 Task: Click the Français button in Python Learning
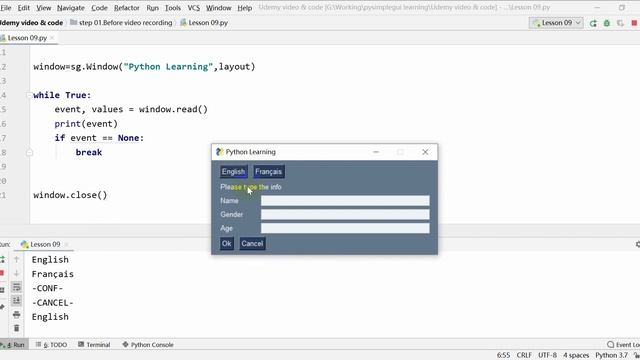[x=268, y=172]
